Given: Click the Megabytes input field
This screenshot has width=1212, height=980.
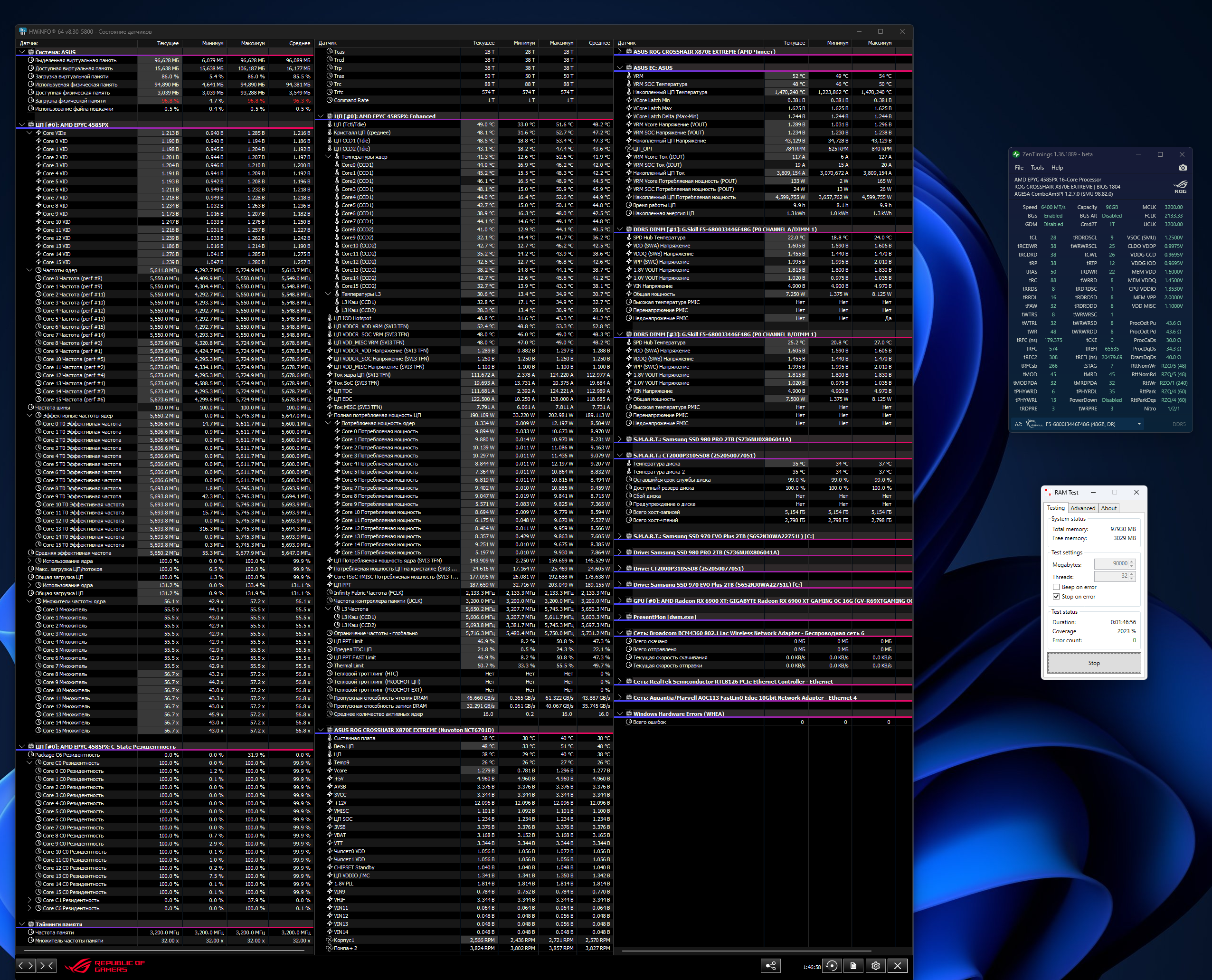Looking at the screenshot, I should click(1111, 563).
